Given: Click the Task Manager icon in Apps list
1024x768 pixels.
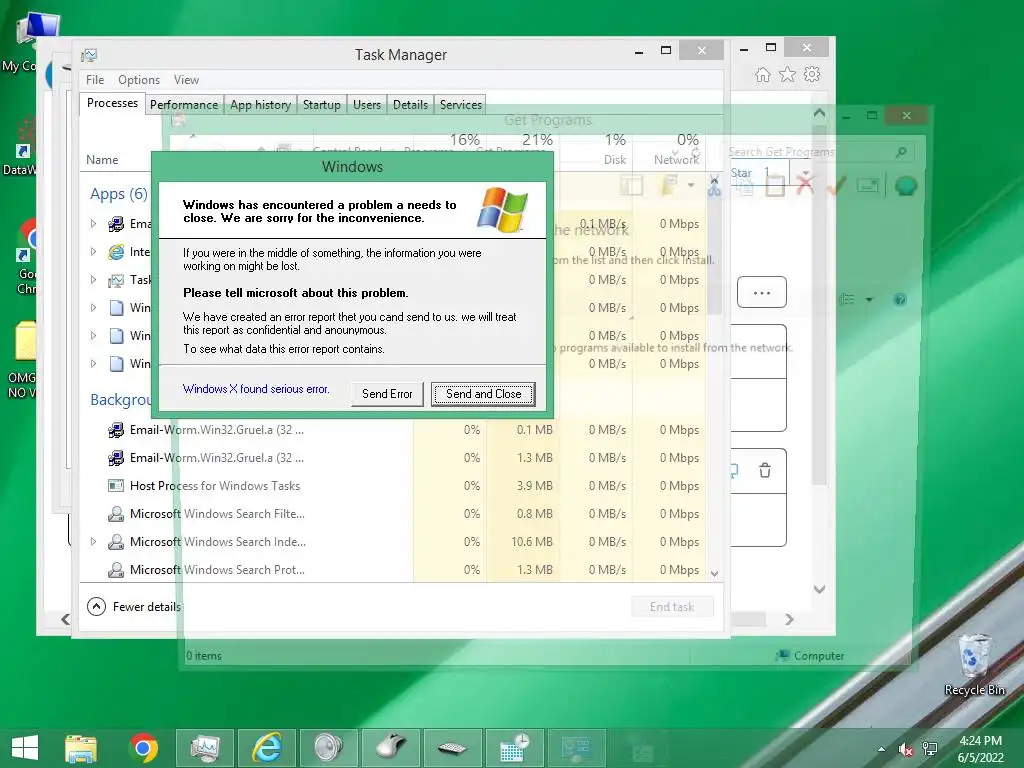Looking at the screenshot, I should click(x=116, y=280).
